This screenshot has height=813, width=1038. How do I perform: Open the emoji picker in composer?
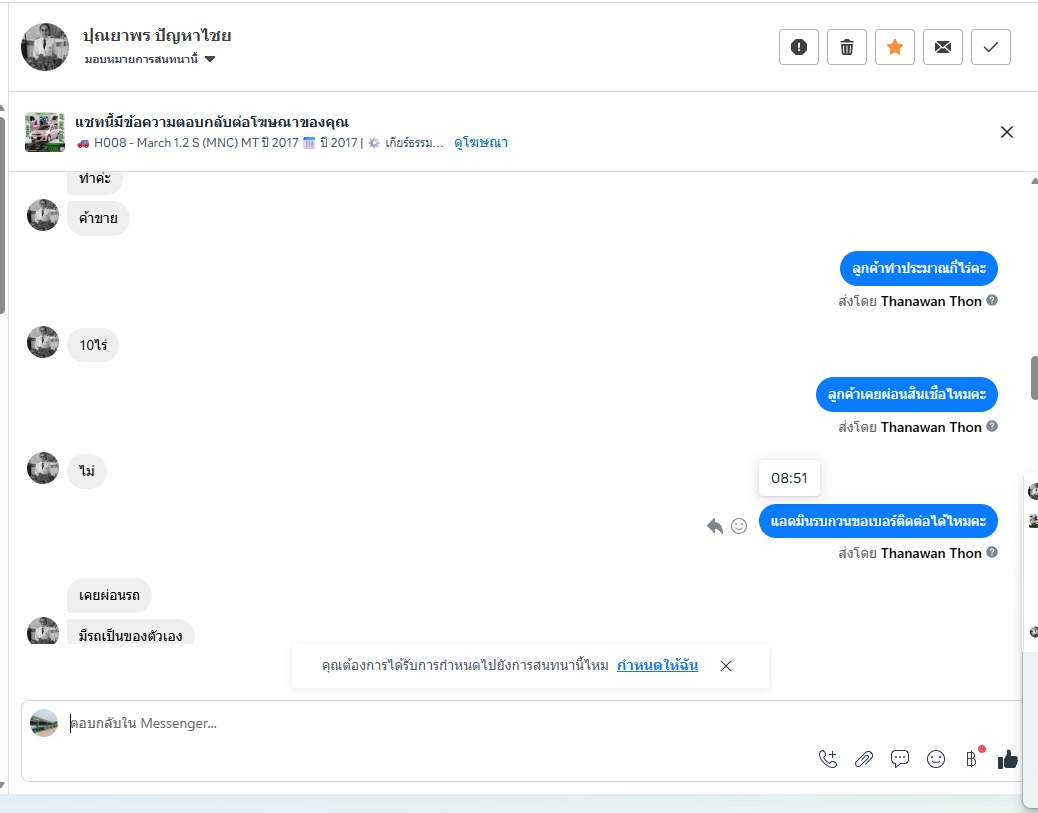(935, 759)
